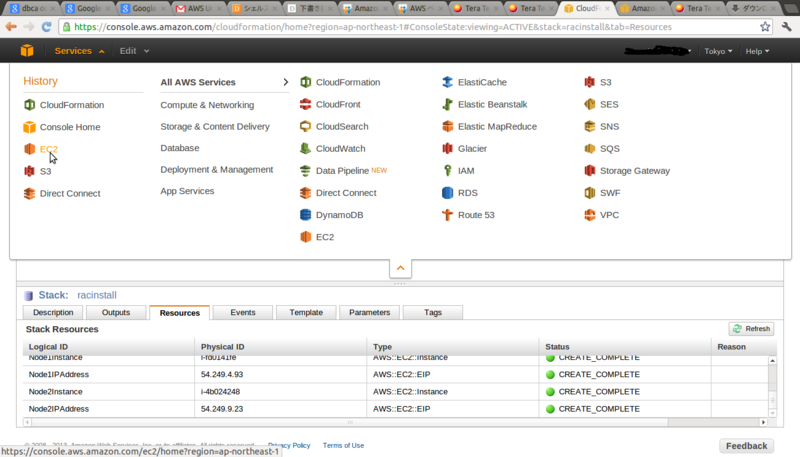Click the CloudSearch service icon
Image resolution: width=800 pixels, height=457 pixels.
pyautogui.click(x=306, y=126)
